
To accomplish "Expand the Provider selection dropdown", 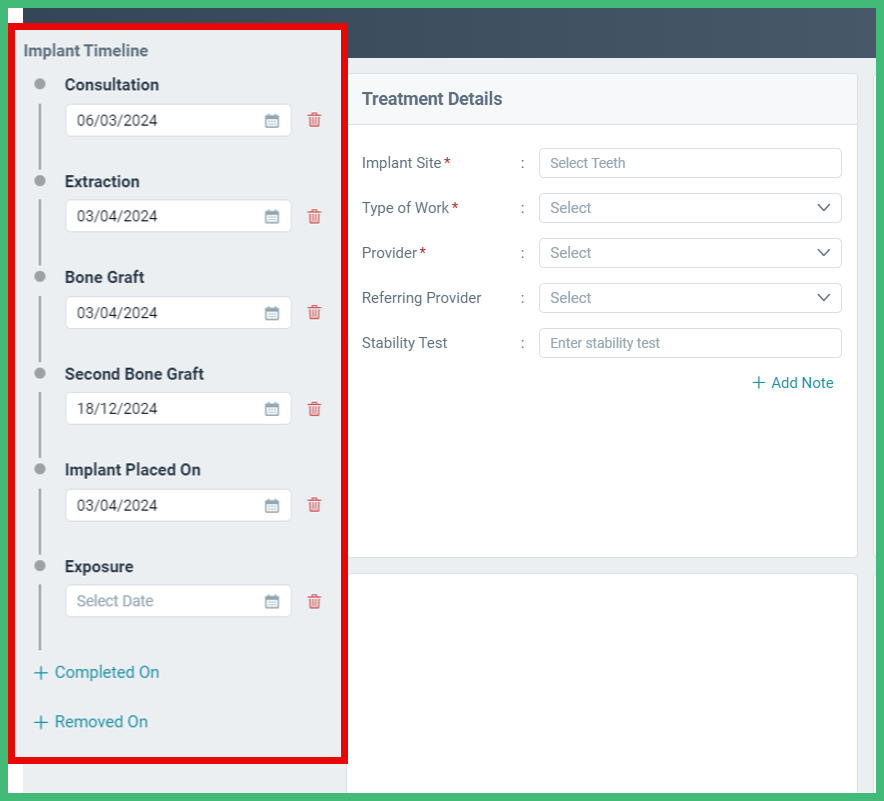I will coord(823,253).
